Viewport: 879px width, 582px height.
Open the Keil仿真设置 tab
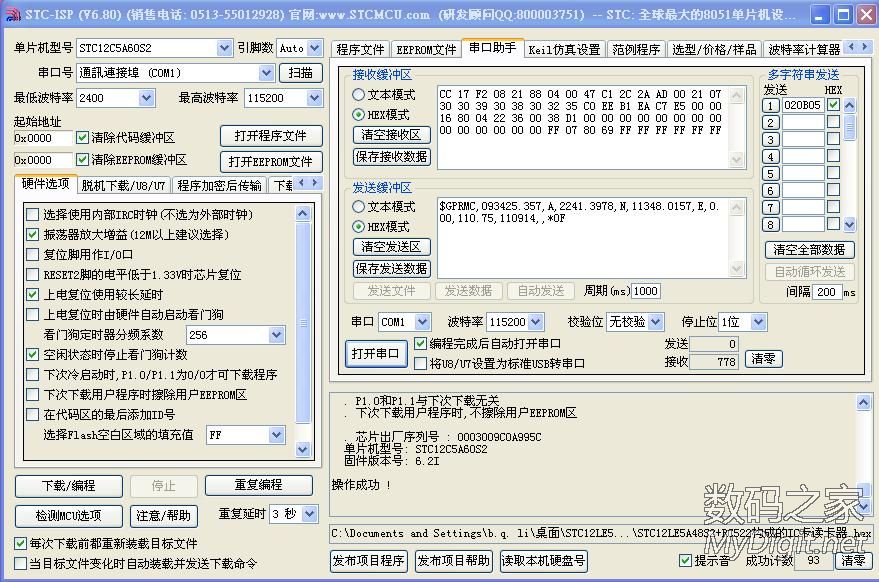tap(564, 50)
